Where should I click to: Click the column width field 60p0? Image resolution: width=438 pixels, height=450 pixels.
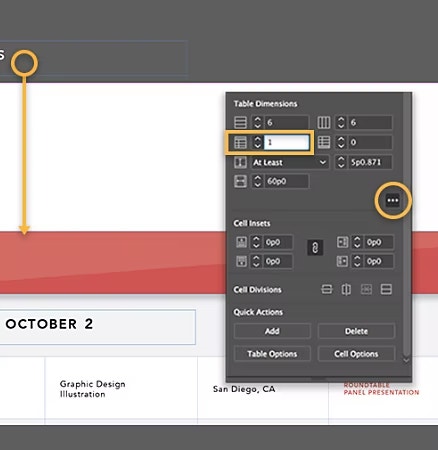(x=286, y=181)
